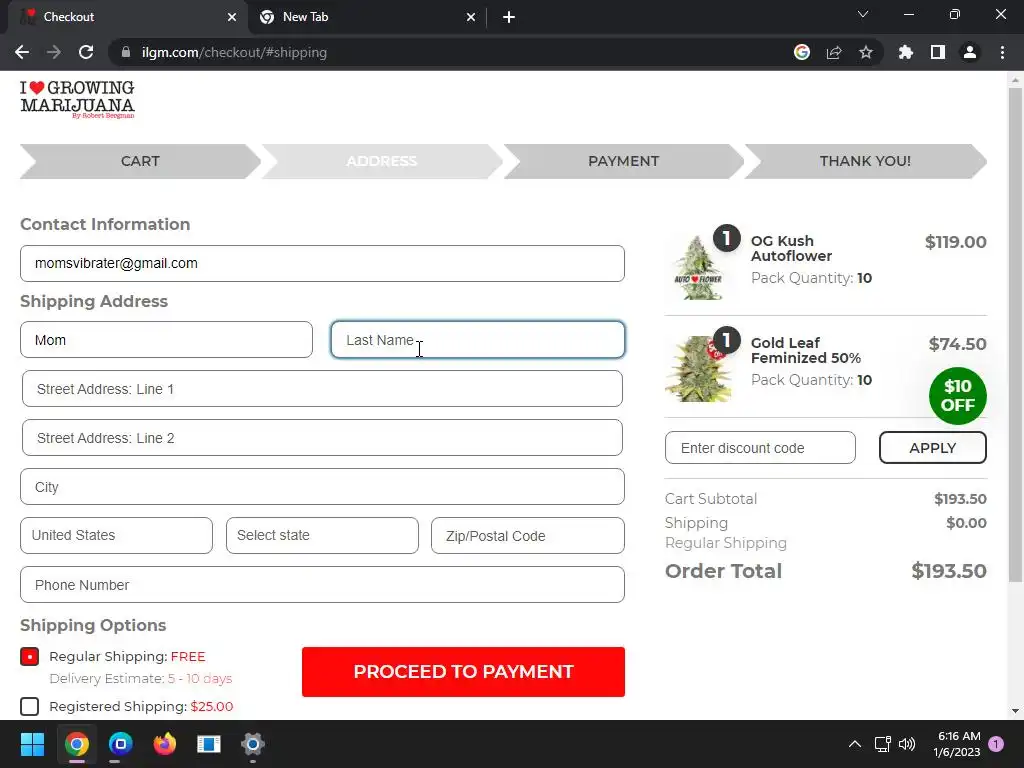Open network status tray icon
This screenshot has width=1024, height=768.
(883, 744)
